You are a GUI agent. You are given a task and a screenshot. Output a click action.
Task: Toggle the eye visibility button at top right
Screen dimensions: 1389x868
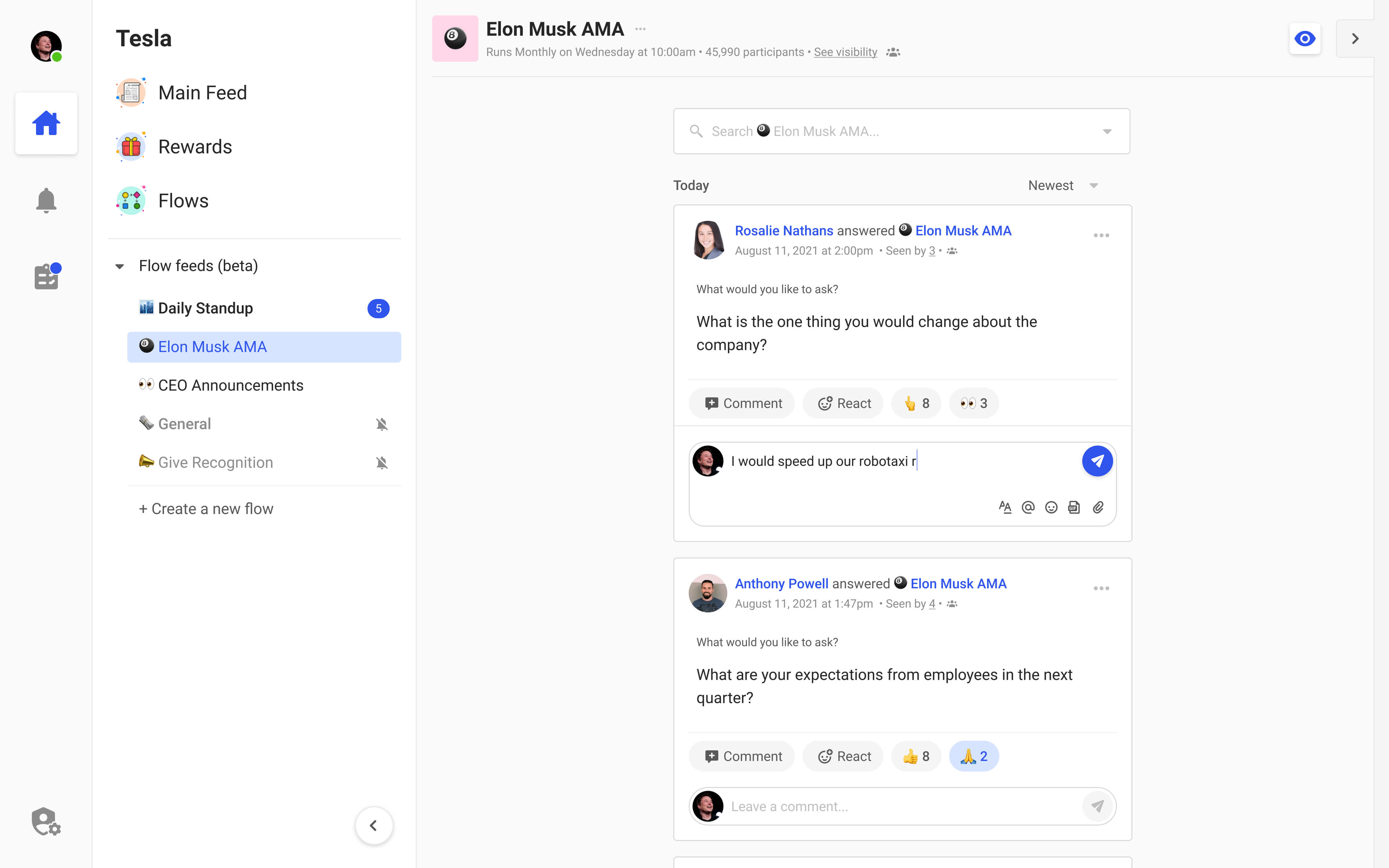1305,39
